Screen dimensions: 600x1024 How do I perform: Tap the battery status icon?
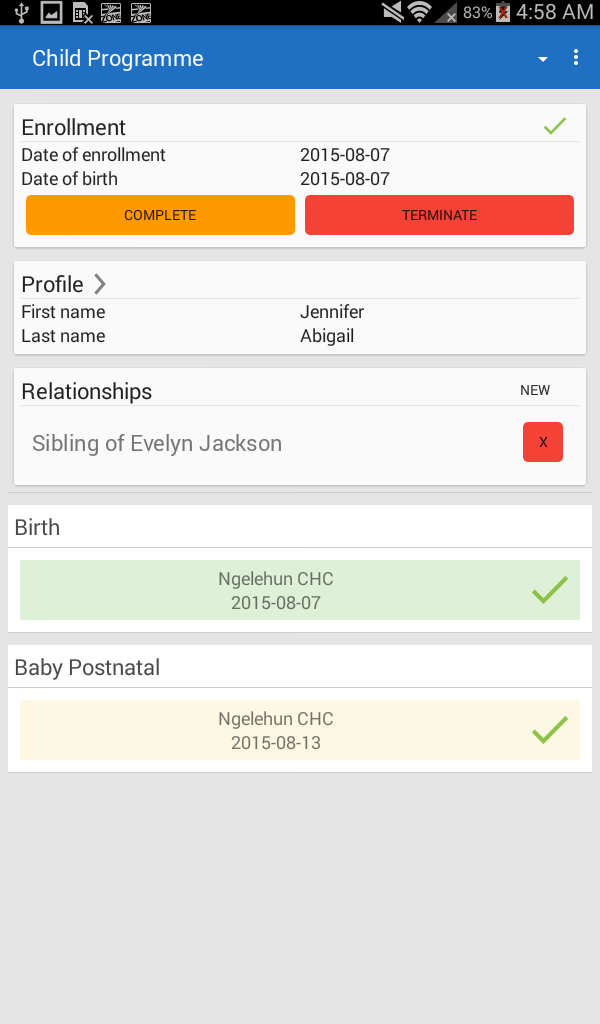pyautogui.click(x=503, y=12)
